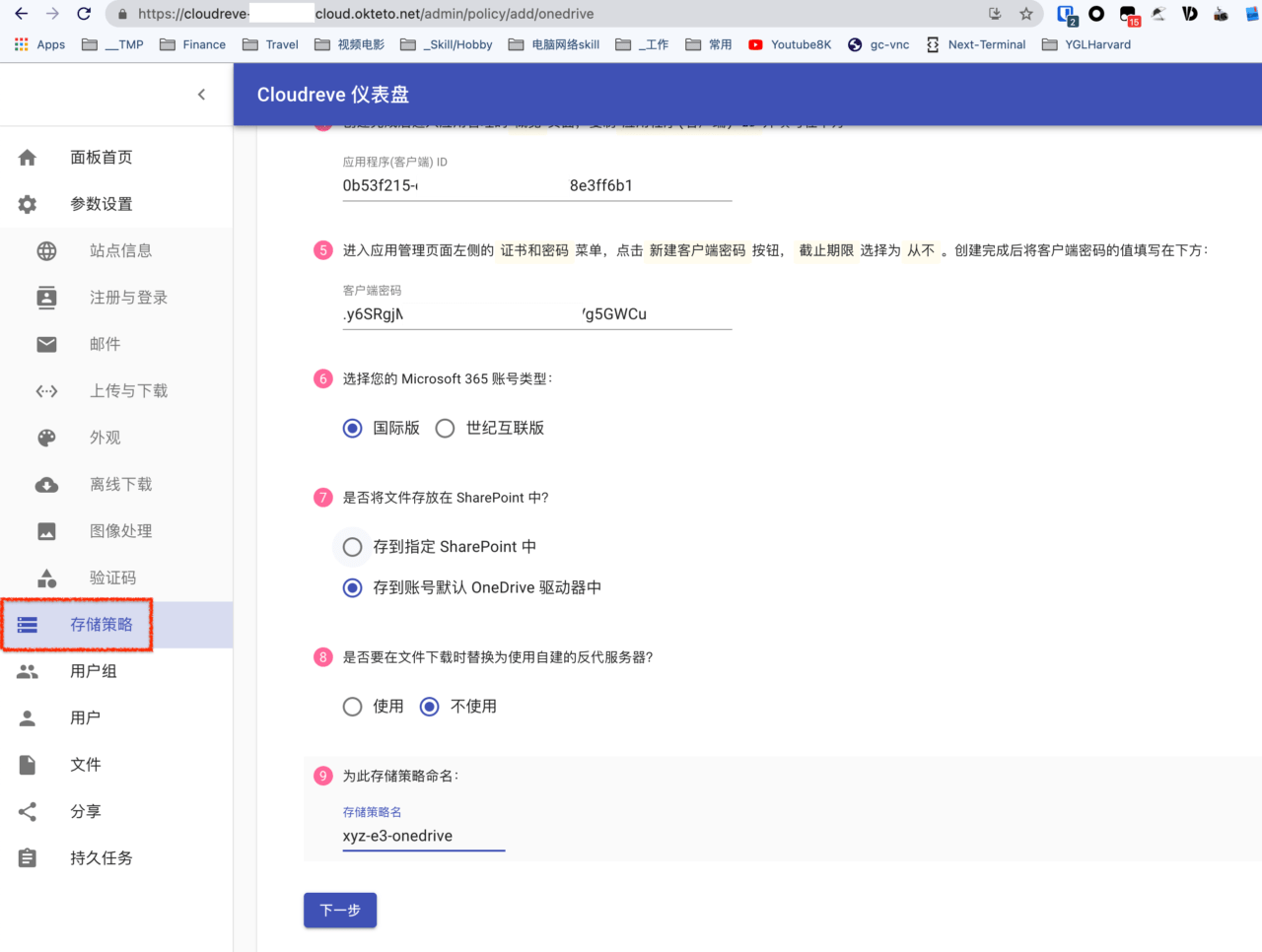Image resolution: width=1262 pixels, height=952 pixels.
Task: Choose 存到指定 SharePoint 中 option
Action: coord(353,547)
